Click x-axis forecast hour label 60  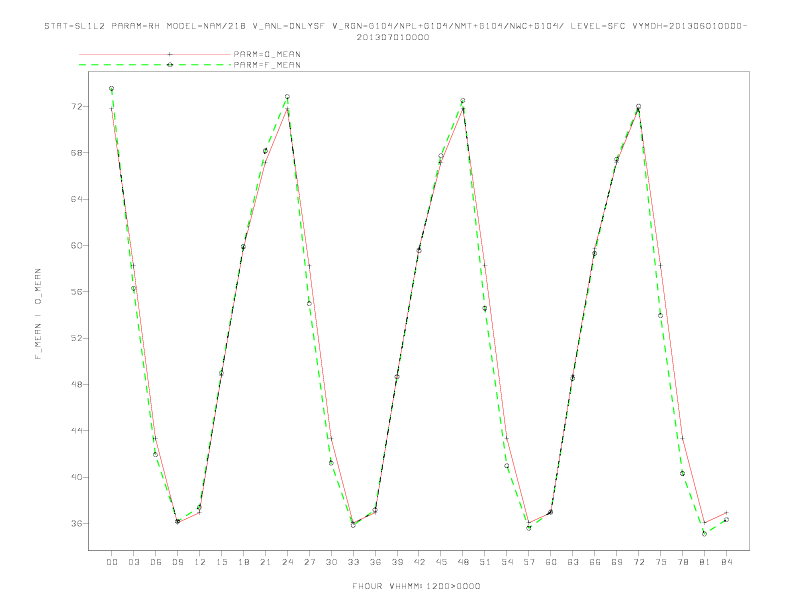pos(551,562)
